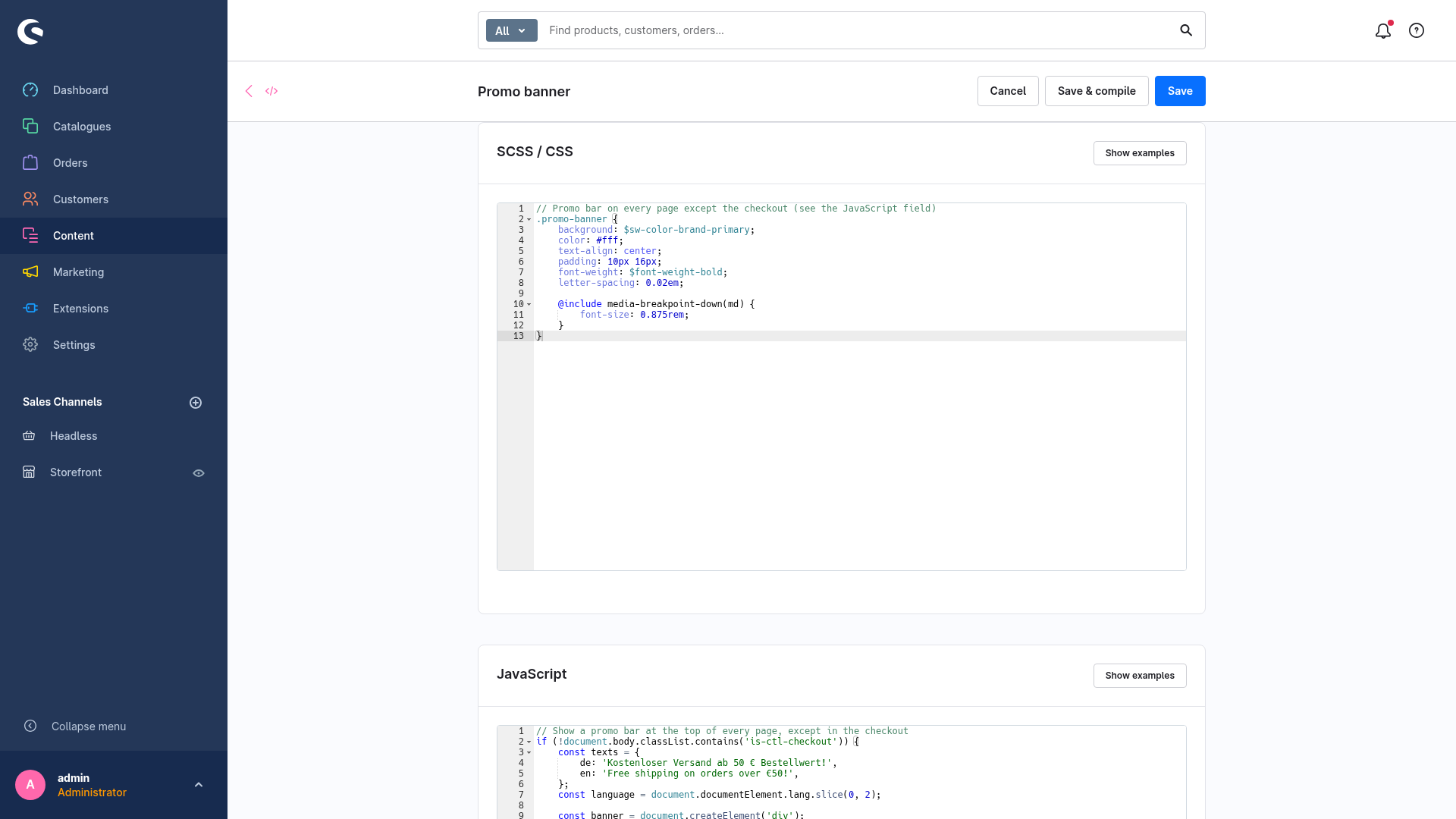Click Save & compile button
Screen dimensions: 1456x819
click(x=1097, y=91)
